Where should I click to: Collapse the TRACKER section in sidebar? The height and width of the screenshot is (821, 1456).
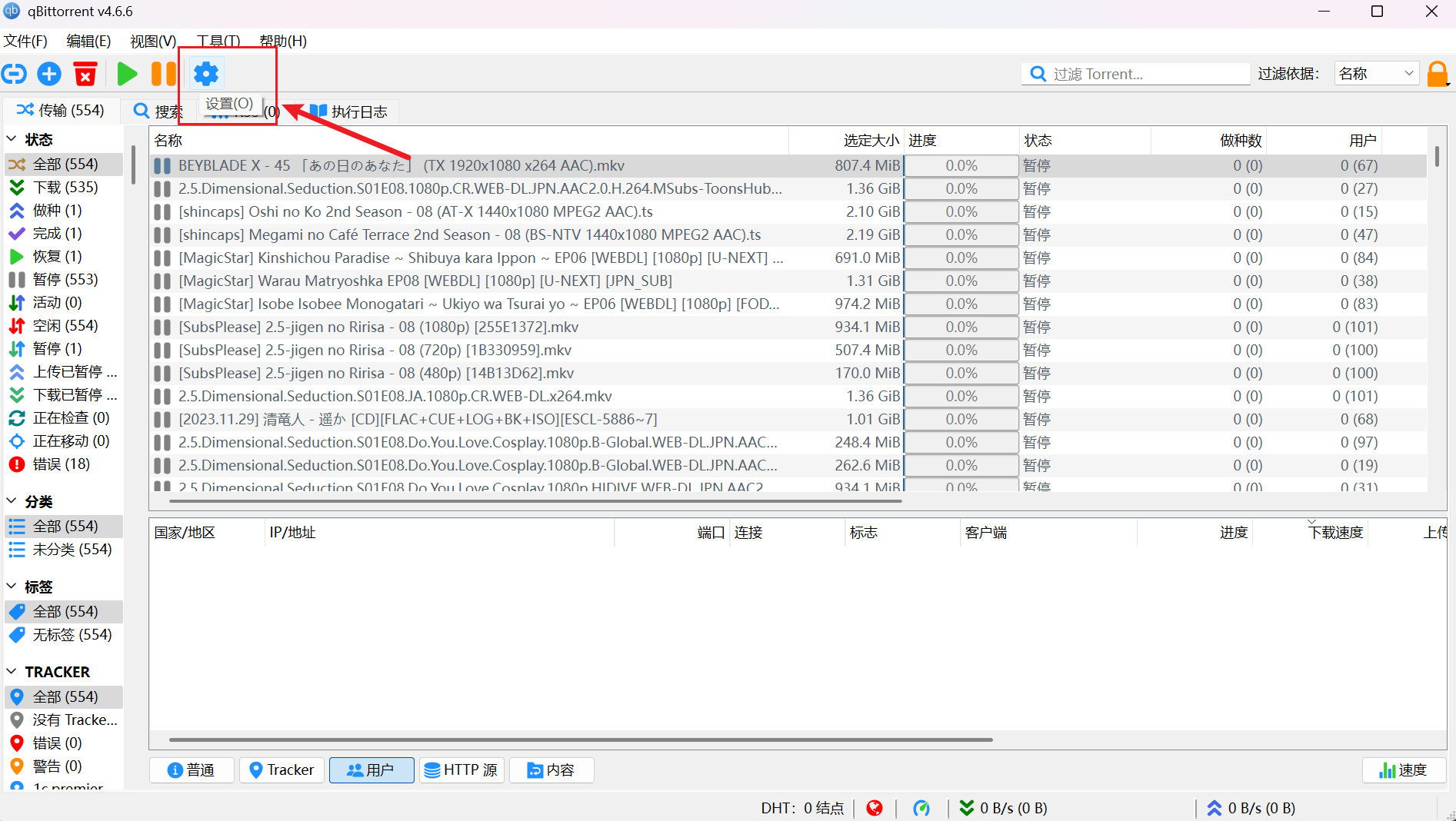pos(12,672)
